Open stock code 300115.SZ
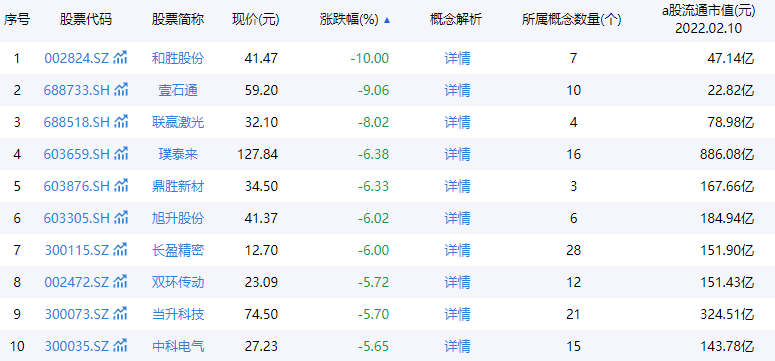Screen dimensions: 775x361 [x=77, y=251]
